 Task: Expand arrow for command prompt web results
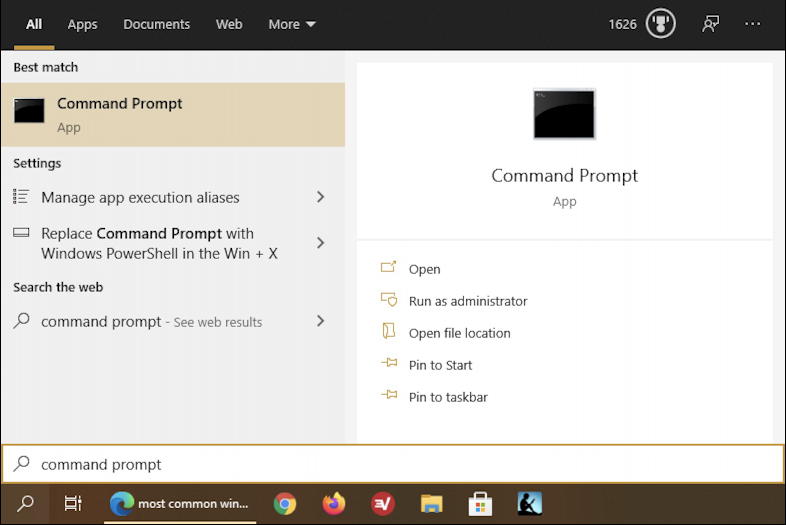320,321
